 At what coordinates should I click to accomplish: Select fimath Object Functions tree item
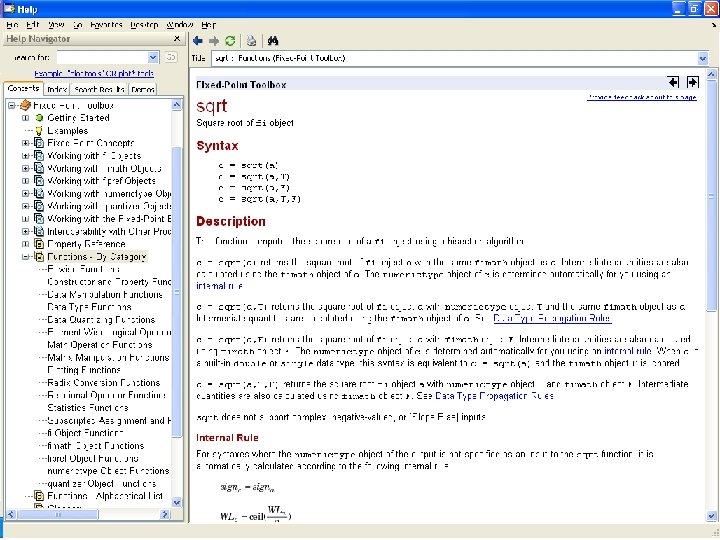pyautogui.click(x=96, y=446)
